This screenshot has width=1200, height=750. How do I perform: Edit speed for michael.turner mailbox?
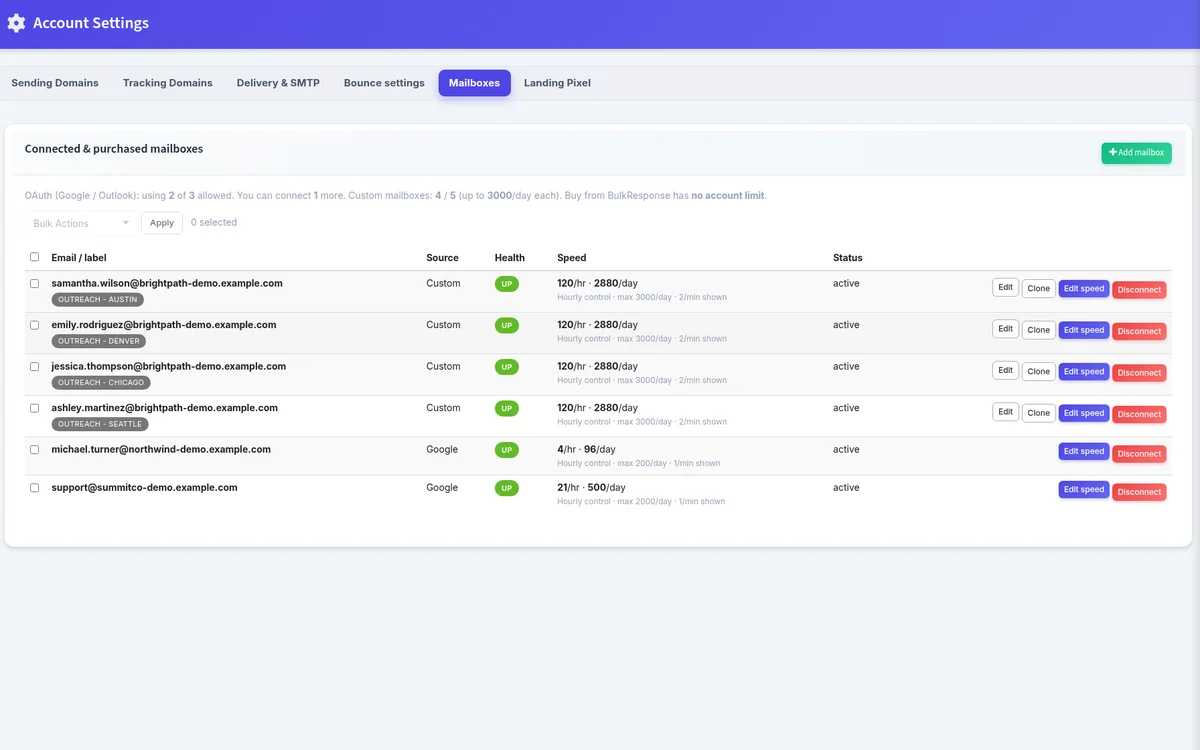(1084, 451)
